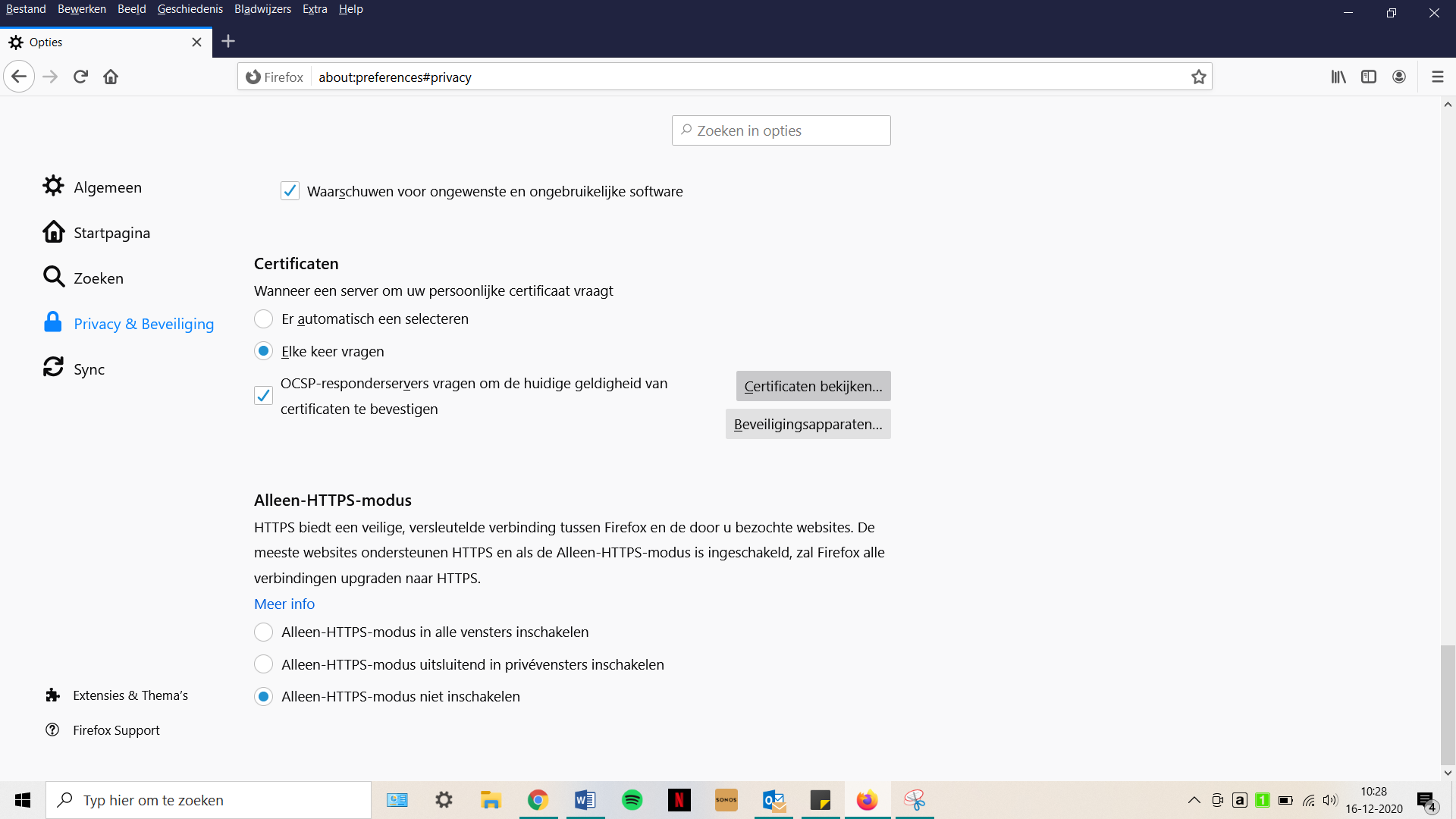Viewport: 1456px width, 819px height.
Task: Reload the current page
Action: tap(80, 77)
